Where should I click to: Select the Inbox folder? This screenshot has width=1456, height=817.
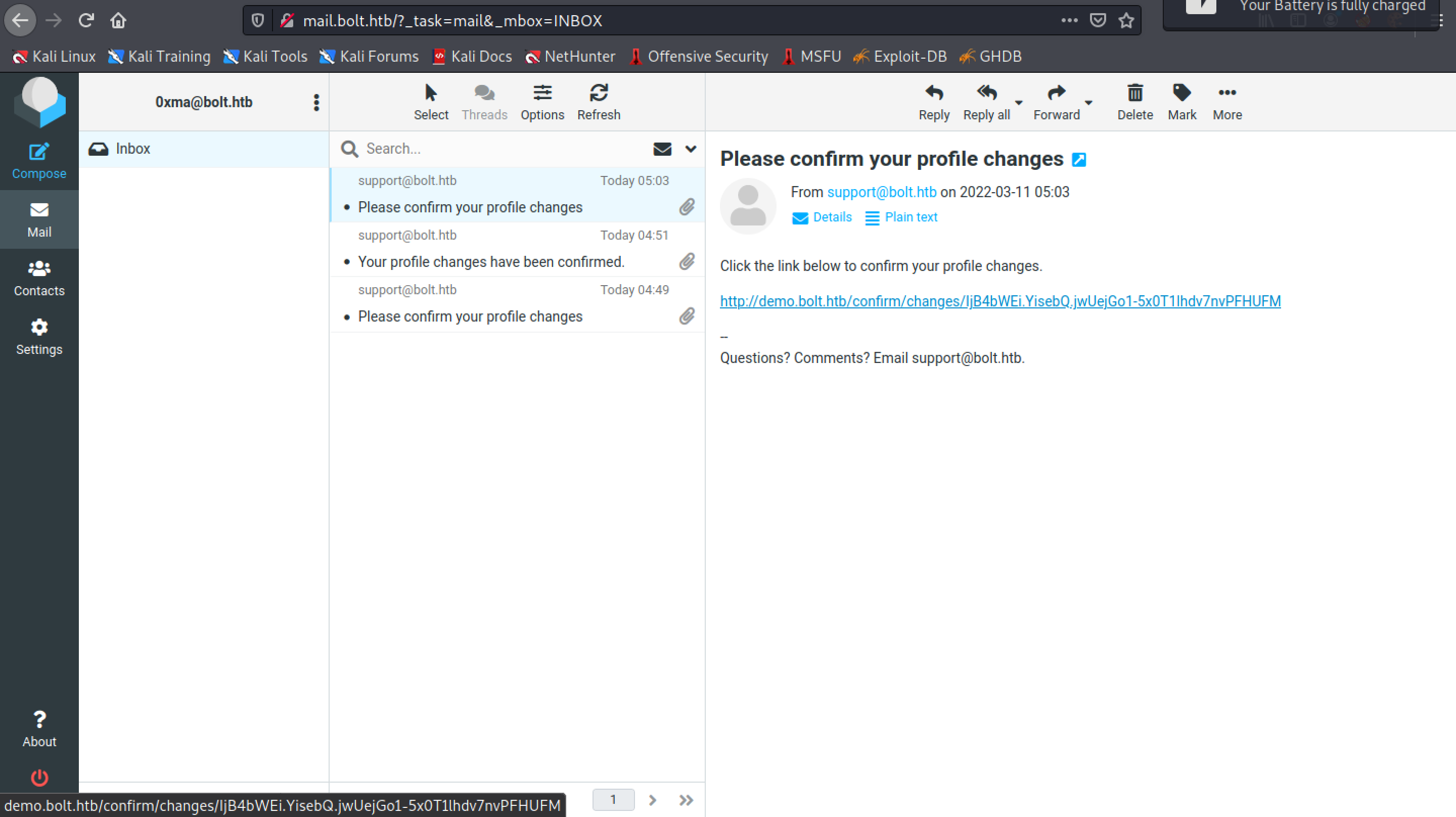[x=203, y=149]
